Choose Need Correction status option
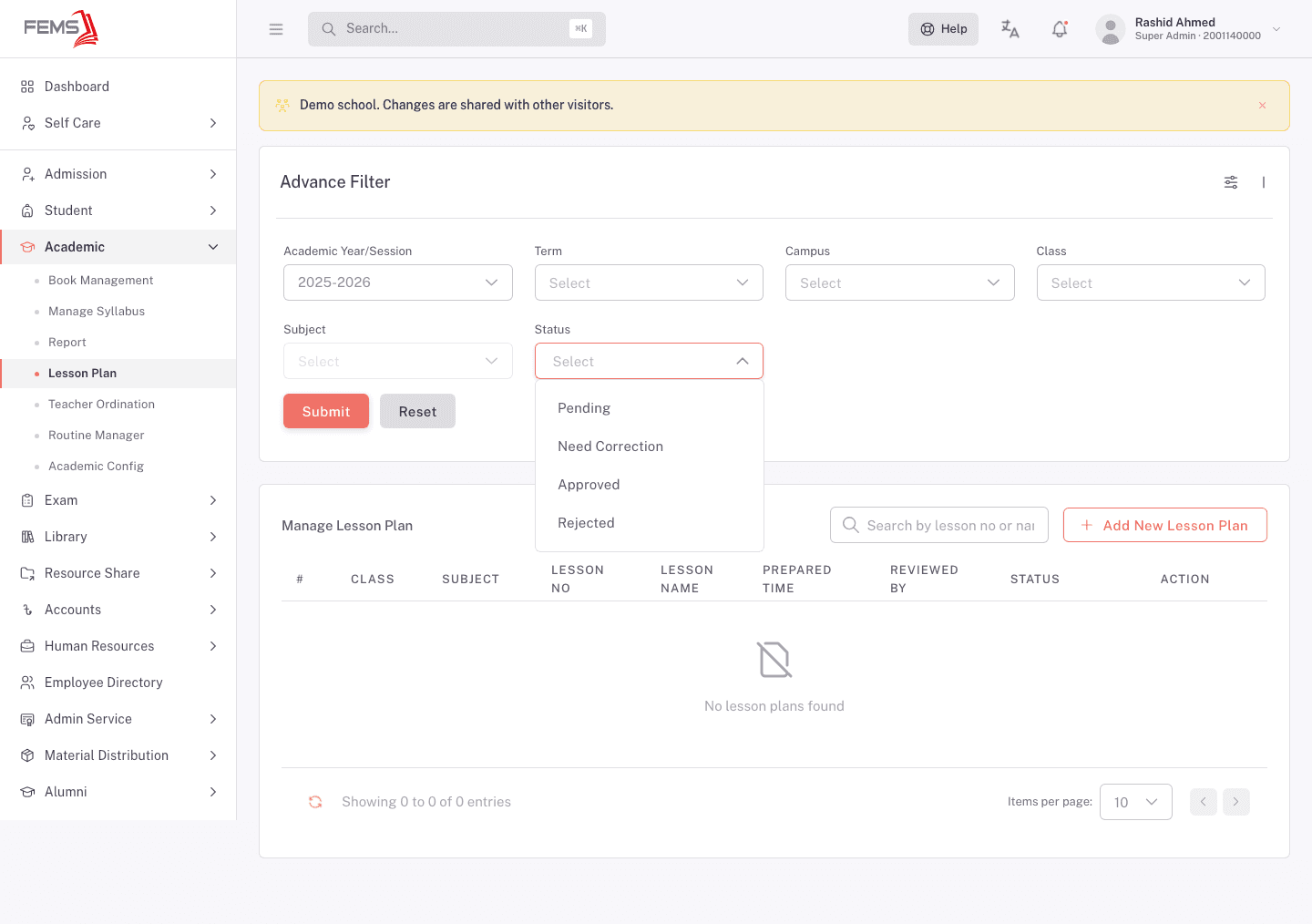This screenshot has height=924, width=1312. click(x=649, y=447)
